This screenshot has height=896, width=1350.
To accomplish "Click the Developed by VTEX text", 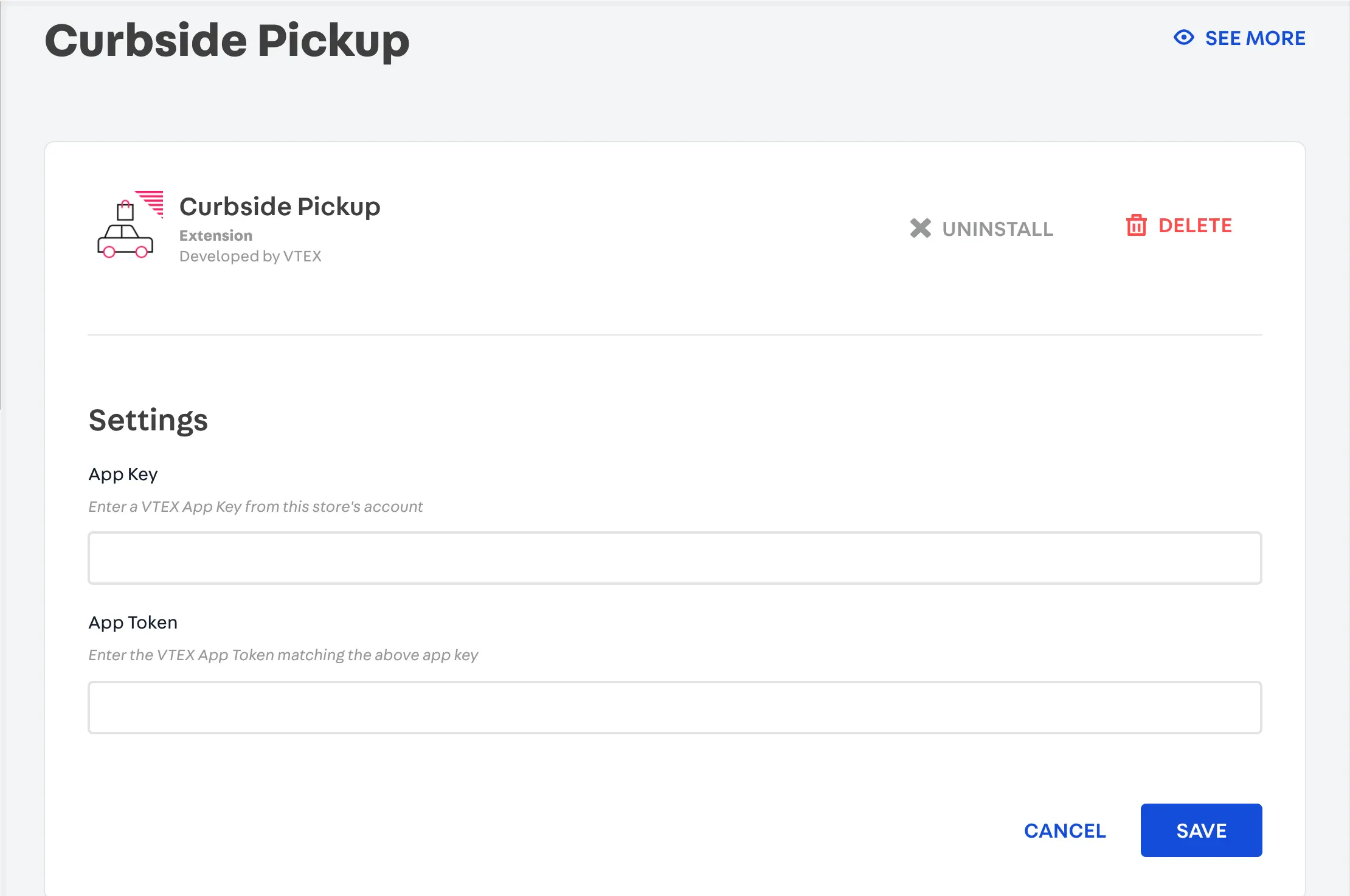I will 250,257.
